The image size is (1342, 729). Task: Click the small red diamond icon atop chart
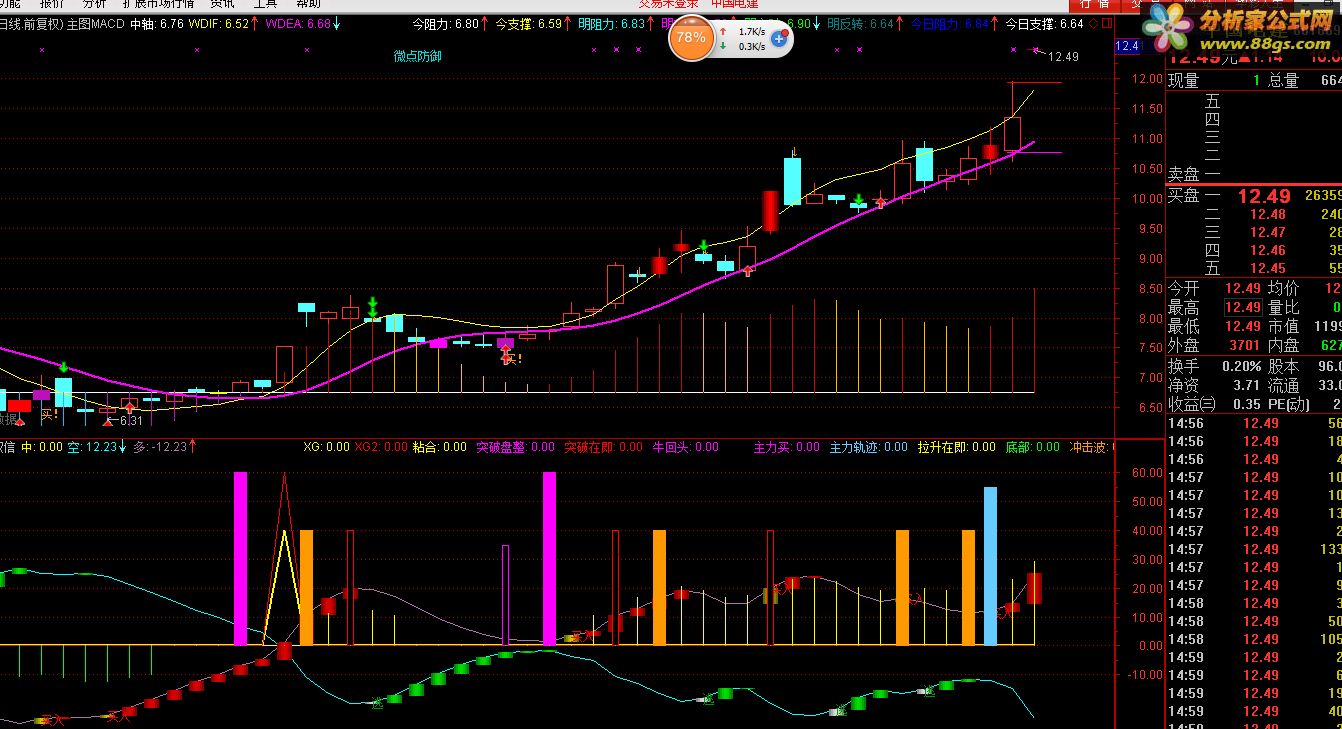[1092, 23]
